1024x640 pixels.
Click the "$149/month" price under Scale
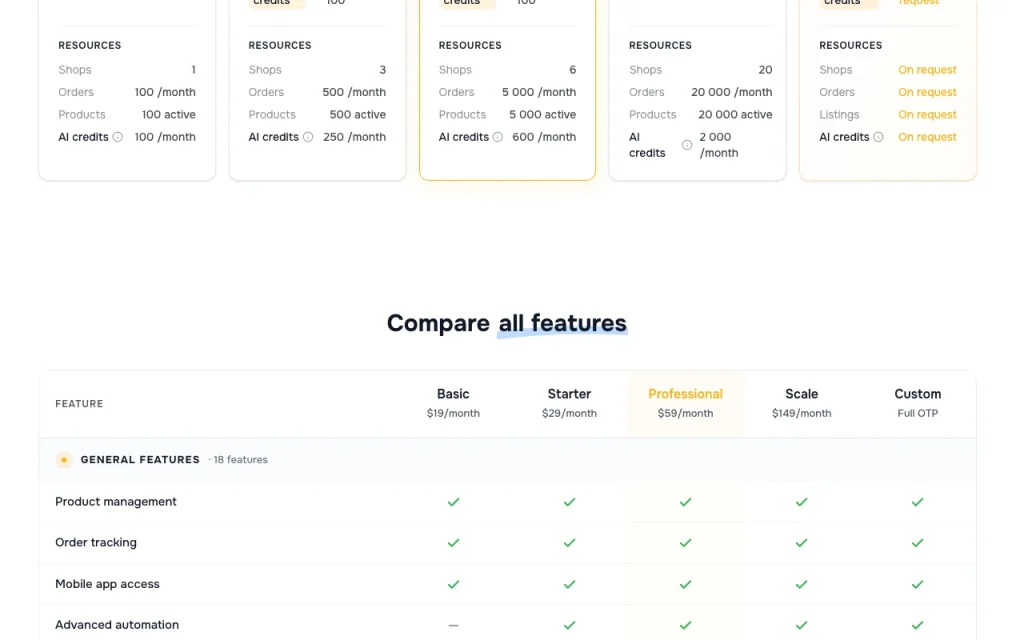click(x=801, y=413)
